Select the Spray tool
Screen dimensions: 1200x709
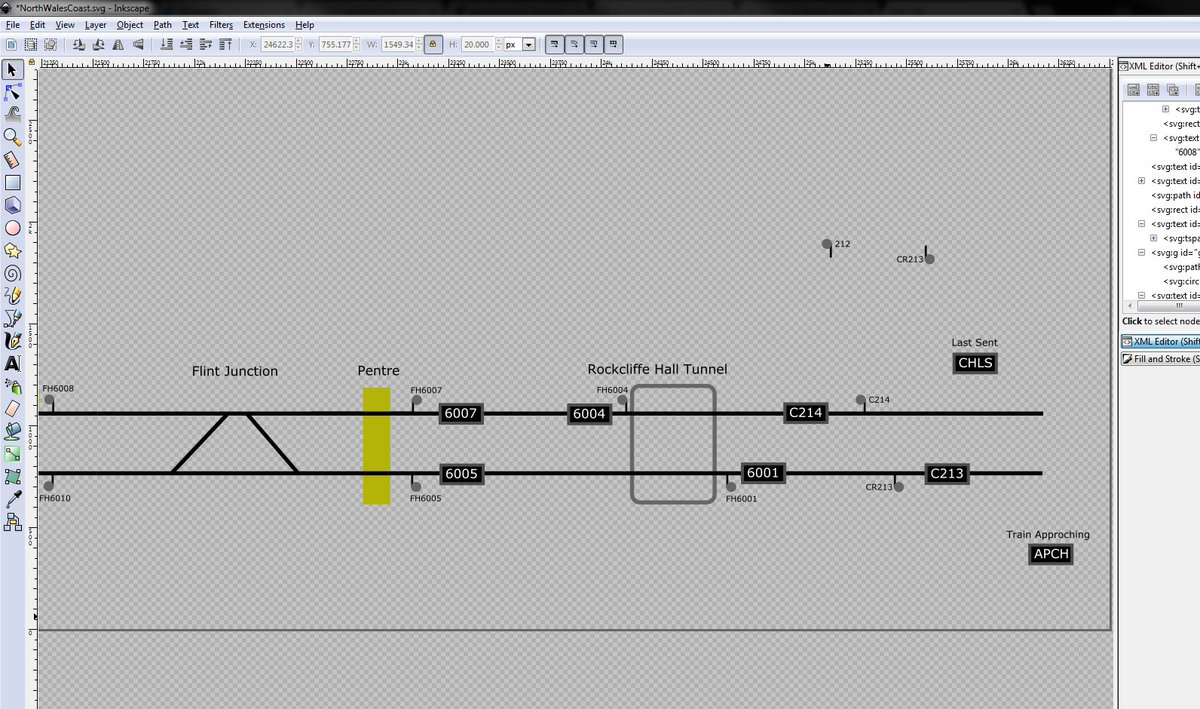point(13,386)
